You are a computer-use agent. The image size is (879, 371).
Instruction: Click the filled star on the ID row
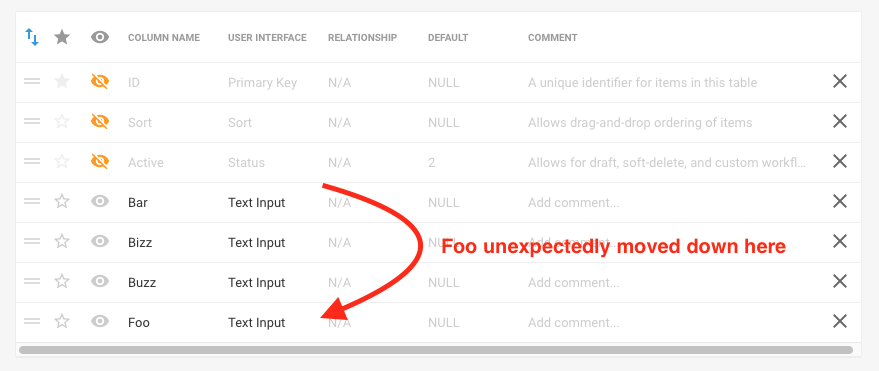click(62, 82)
